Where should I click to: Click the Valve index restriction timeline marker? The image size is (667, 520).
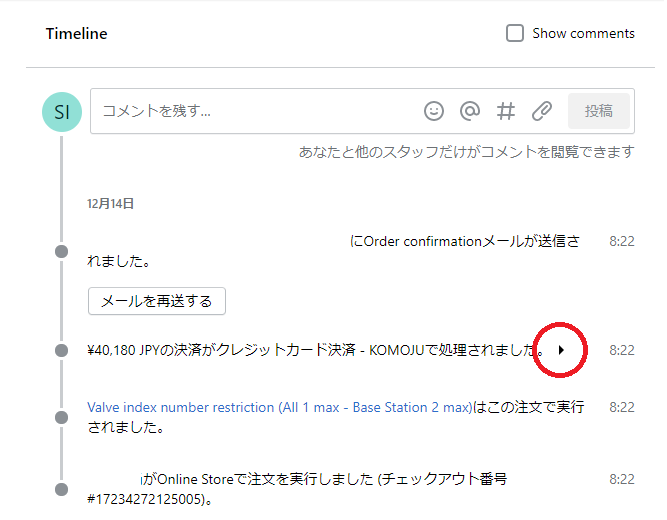pos(62,417)
